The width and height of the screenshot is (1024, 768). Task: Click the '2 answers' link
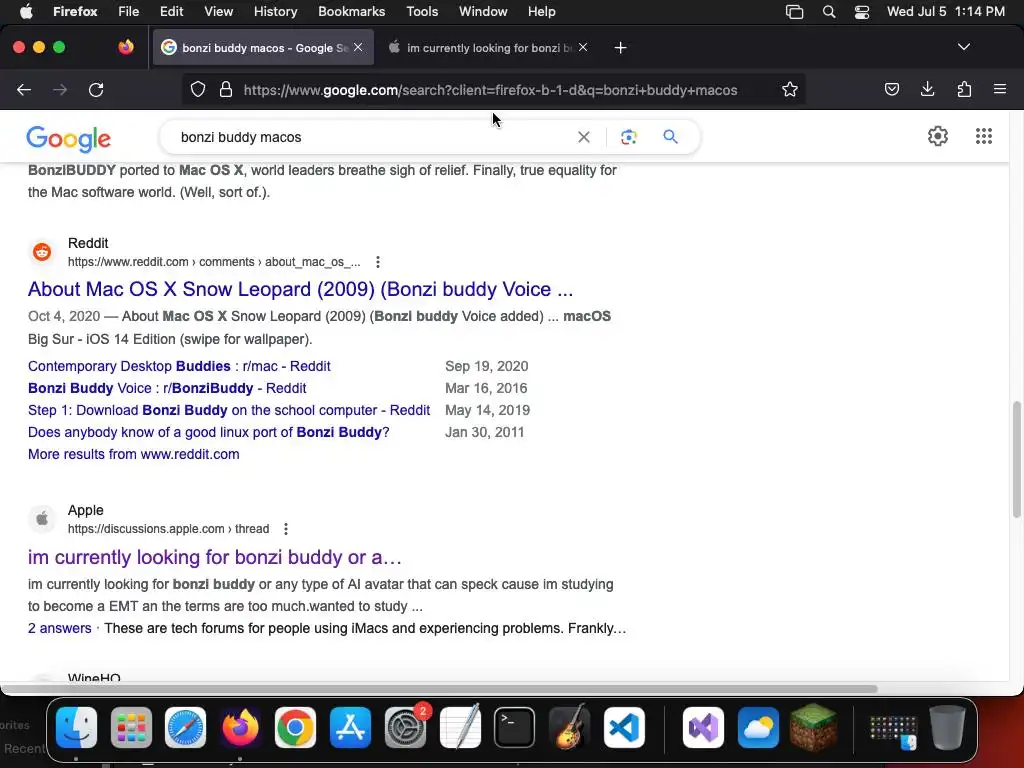[x=59, y=628]
